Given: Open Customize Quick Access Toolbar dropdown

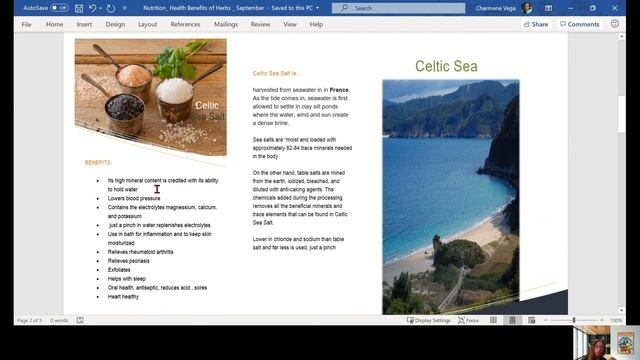Looking at the screenshot, I should coord(124,8).
